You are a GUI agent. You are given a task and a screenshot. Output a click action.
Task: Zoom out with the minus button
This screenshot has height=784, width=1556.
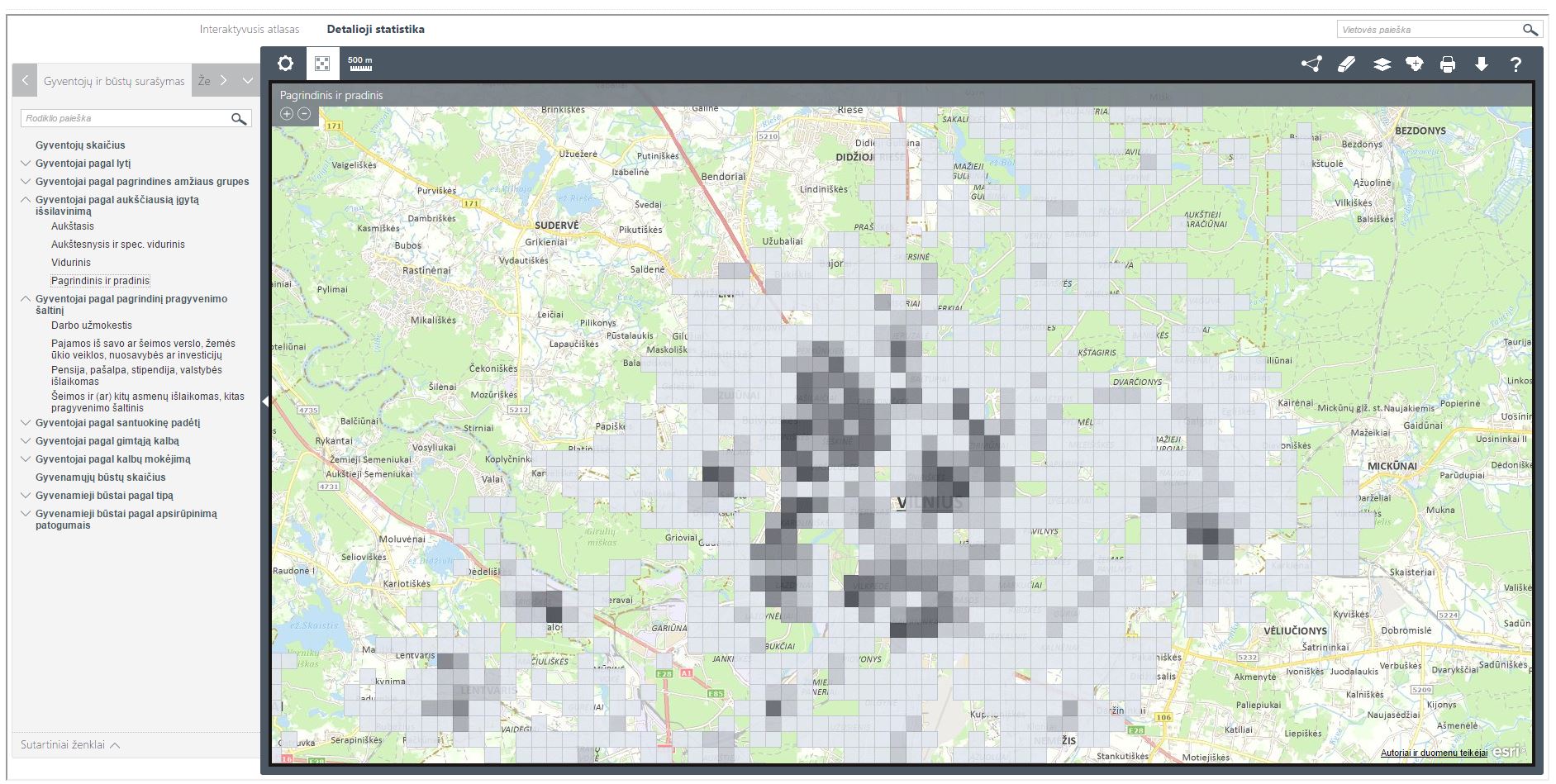coord(304,114)
